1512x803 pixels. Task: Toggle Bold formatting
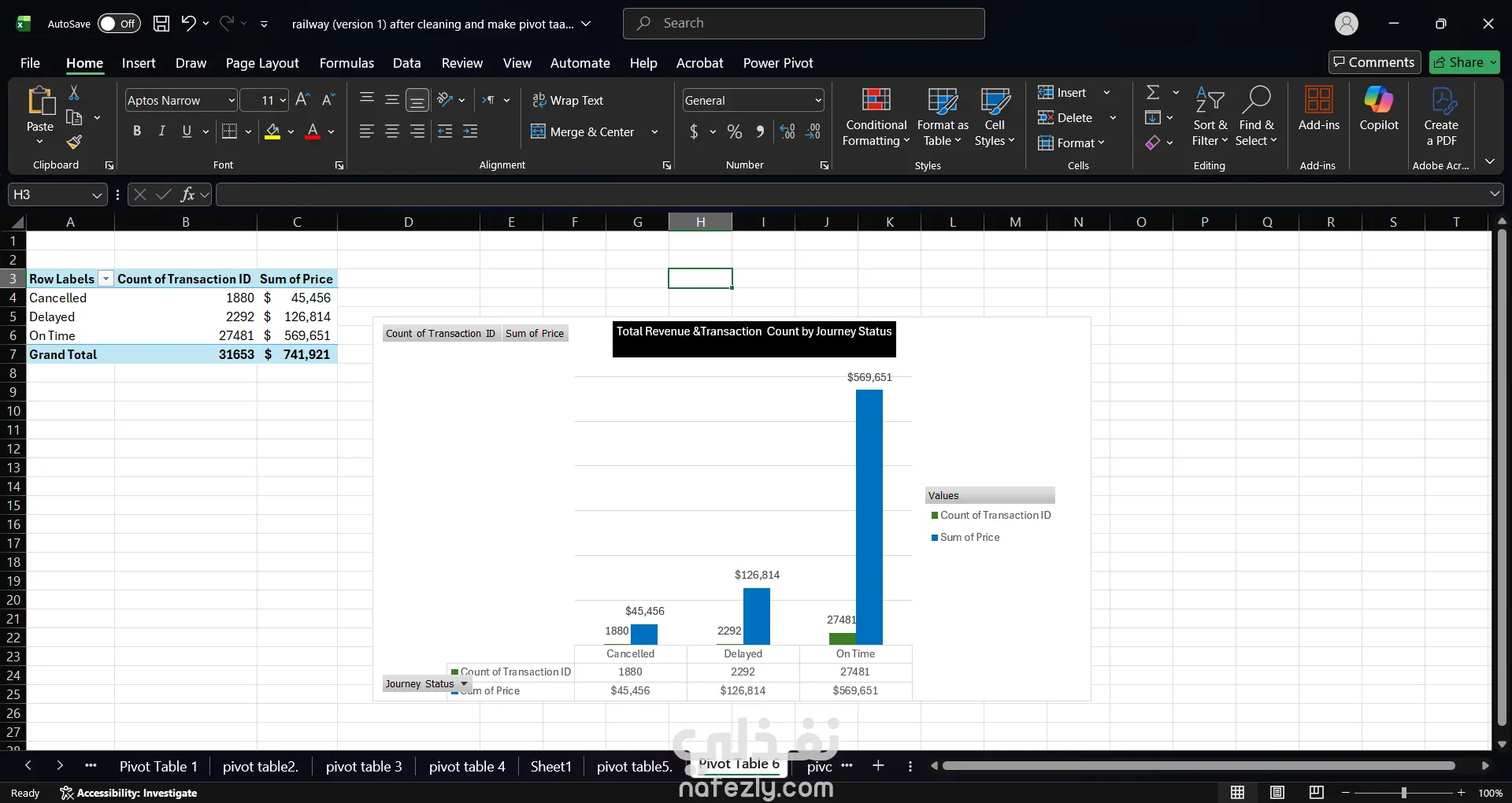[x=137, y=131]
